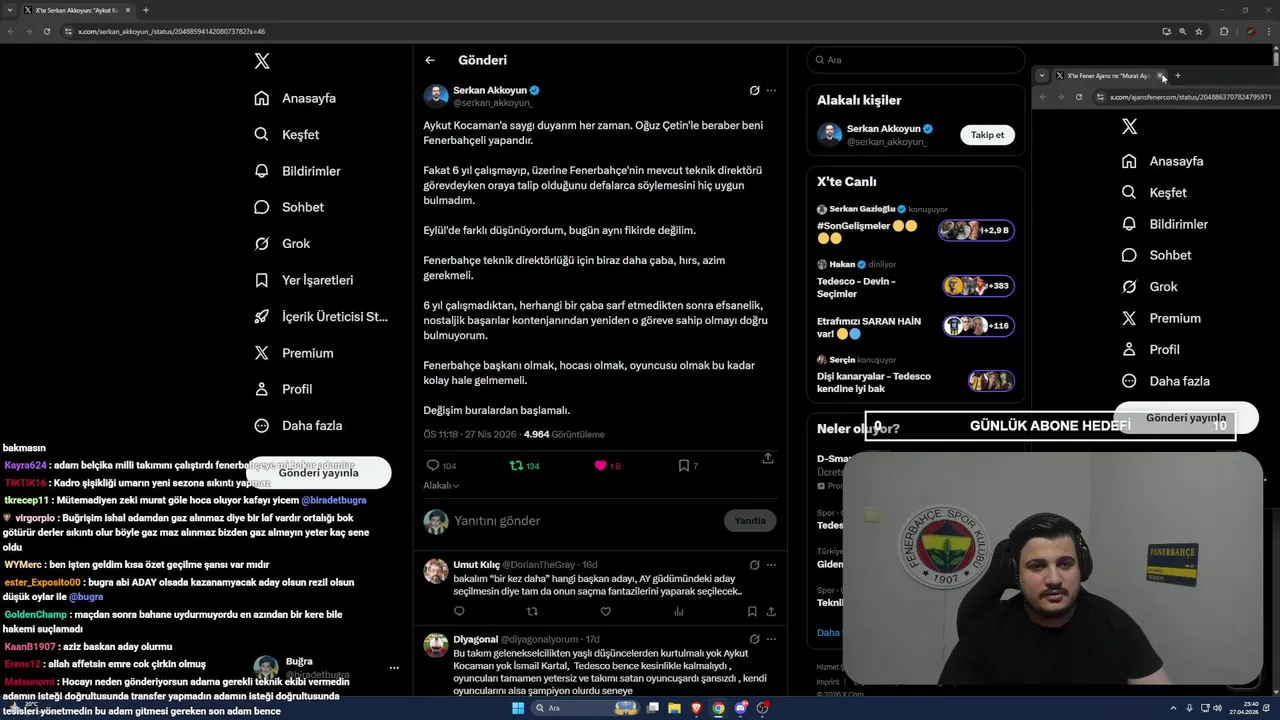The height and width of the screenshot is (720, 1280).
Task: Open File Explorer from the taskbar
Action: [x=674, y=708]
